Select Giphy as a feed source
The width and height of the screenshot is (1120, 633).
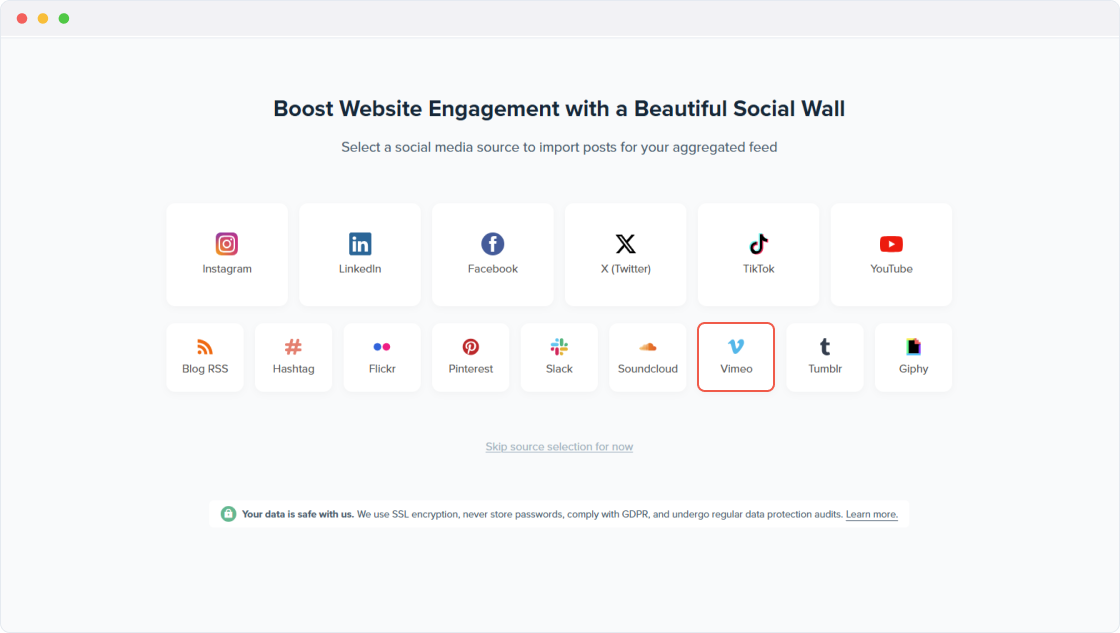(913, 357)
